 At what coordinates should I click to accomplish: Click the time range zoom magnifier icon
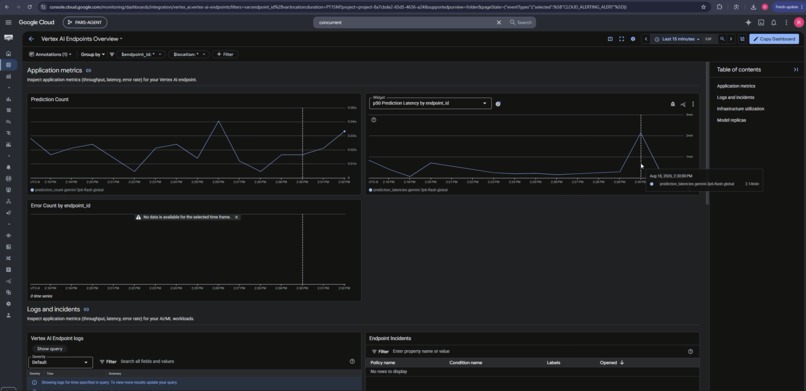pos(722,39)
